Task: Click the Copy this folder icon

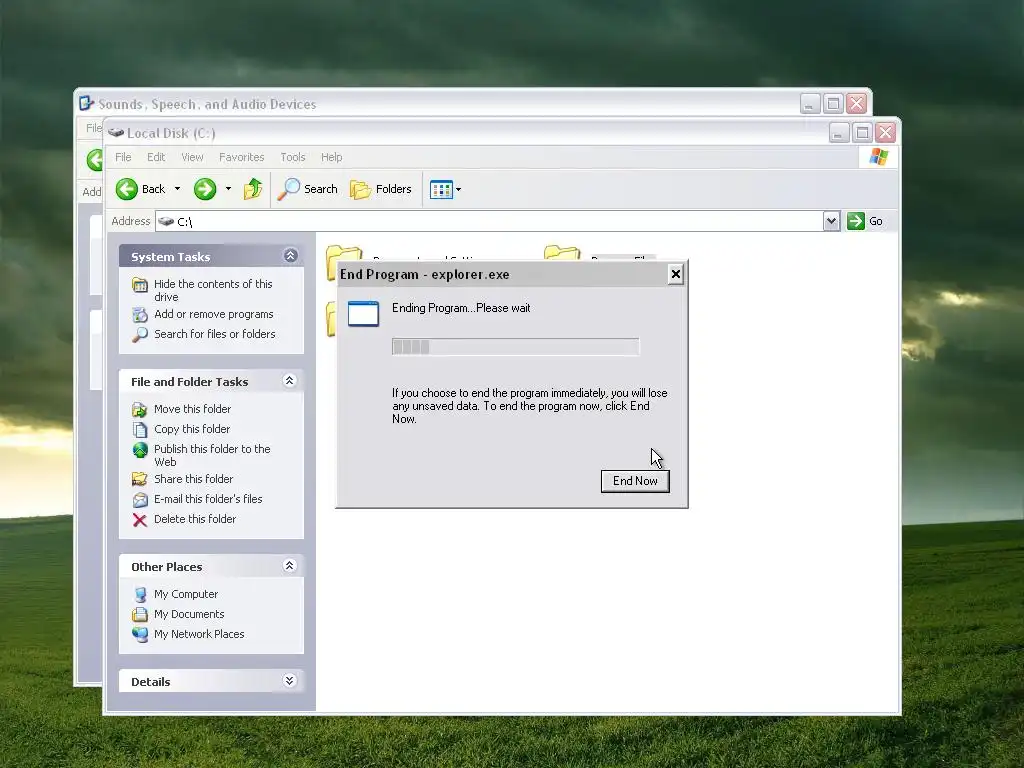Action: pos(140,430)
